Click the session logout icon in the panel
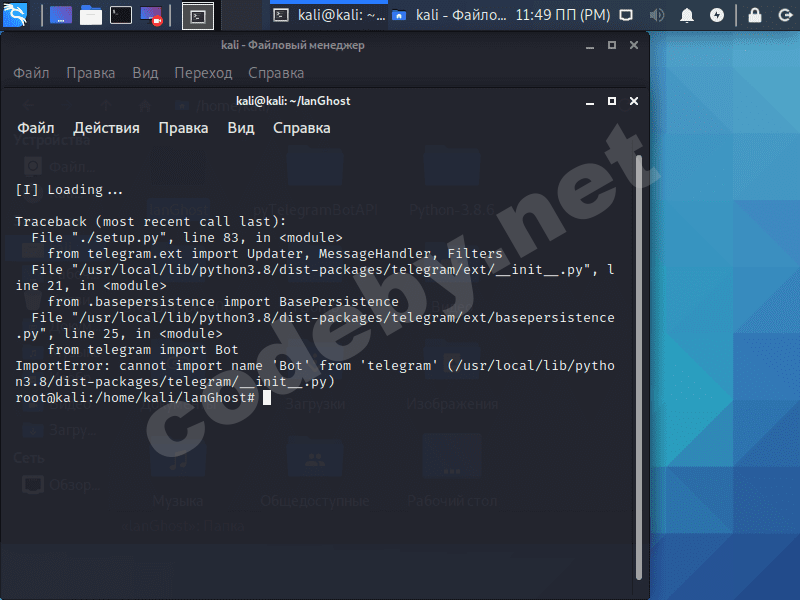 click(785, 14)
